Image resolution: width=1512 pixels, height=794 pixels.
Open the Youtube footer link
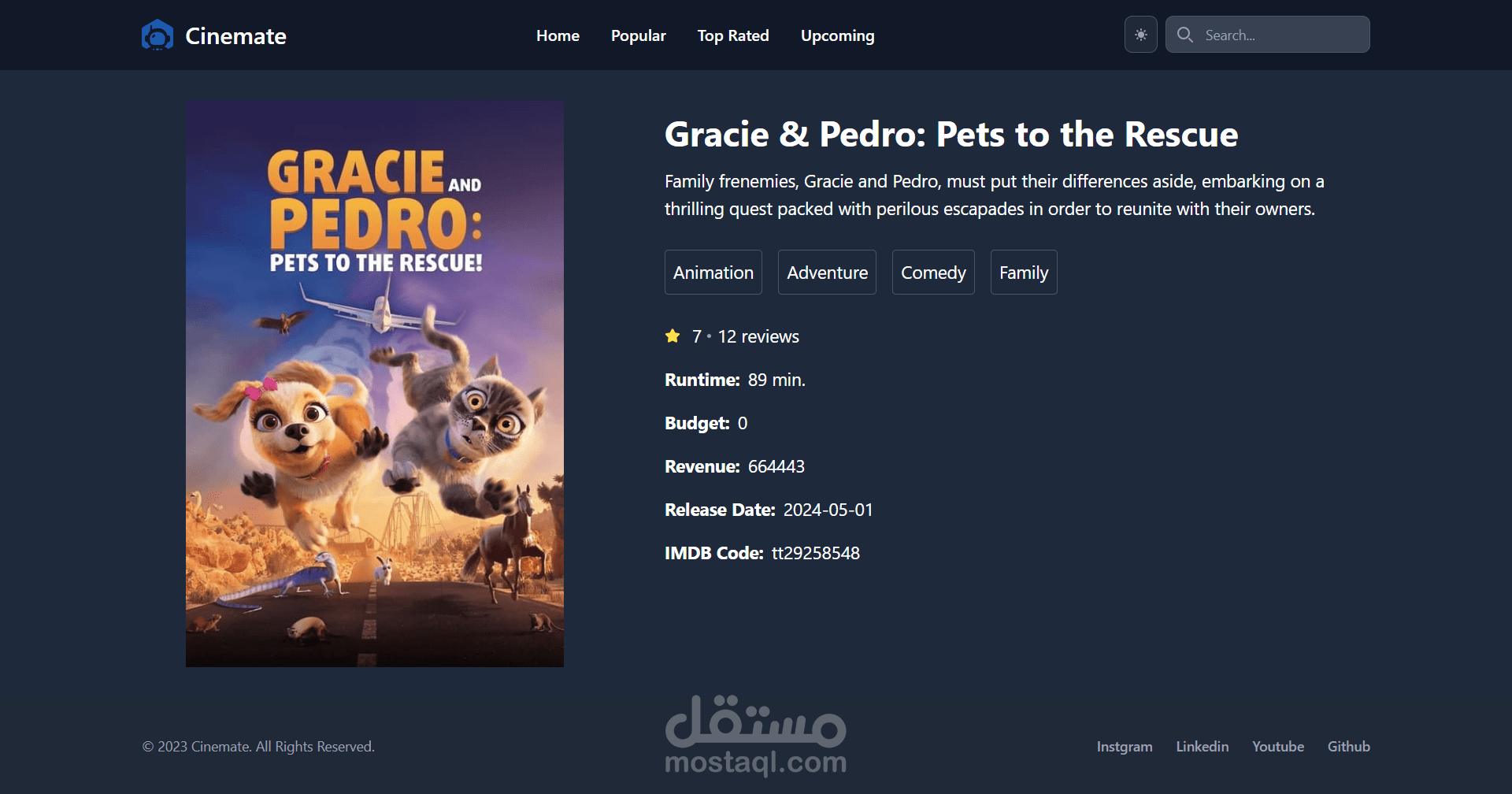(x=1278, y=747)
